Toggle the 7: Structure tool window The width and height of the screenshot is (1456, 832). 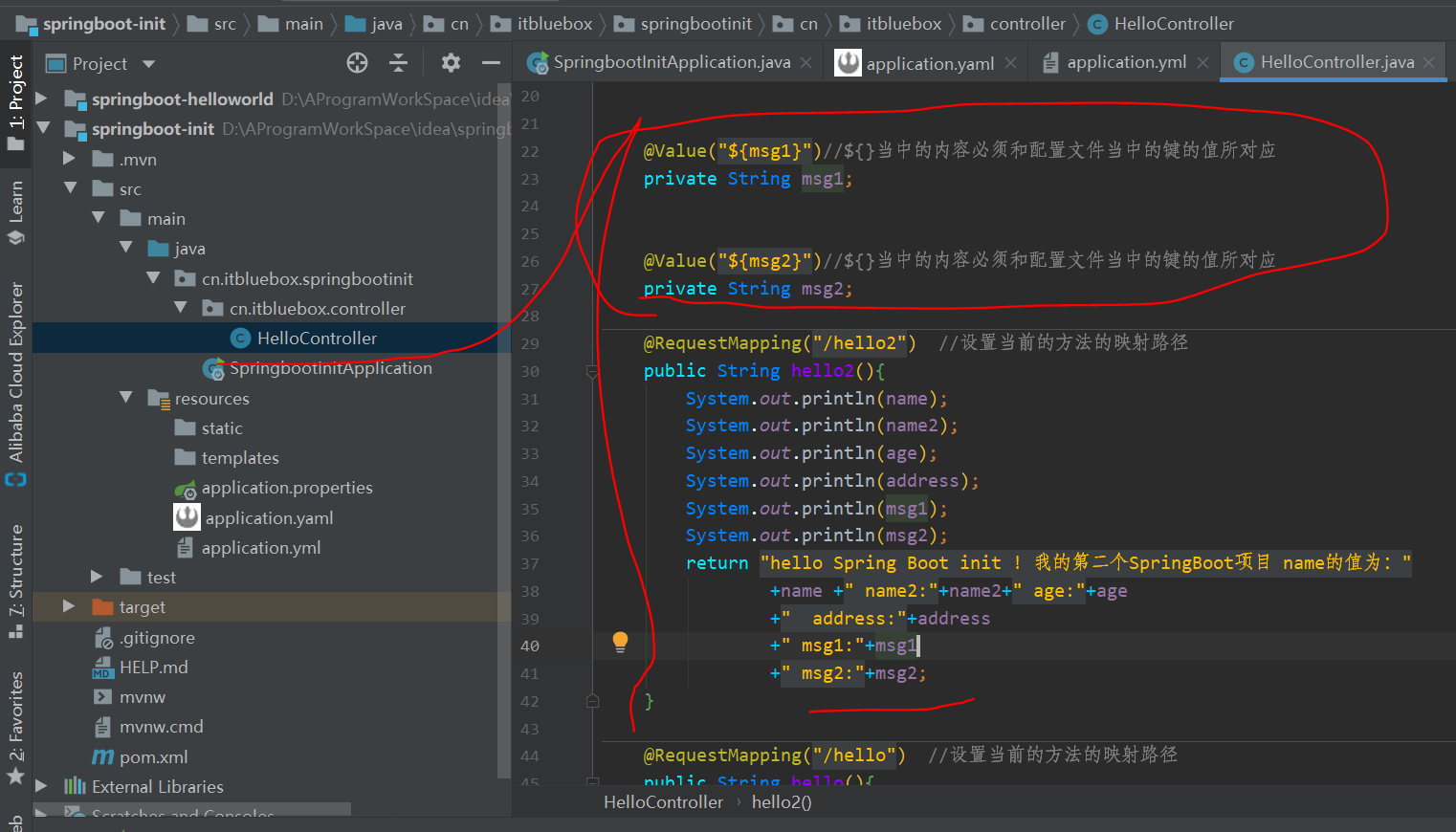(x=16, y=581)
